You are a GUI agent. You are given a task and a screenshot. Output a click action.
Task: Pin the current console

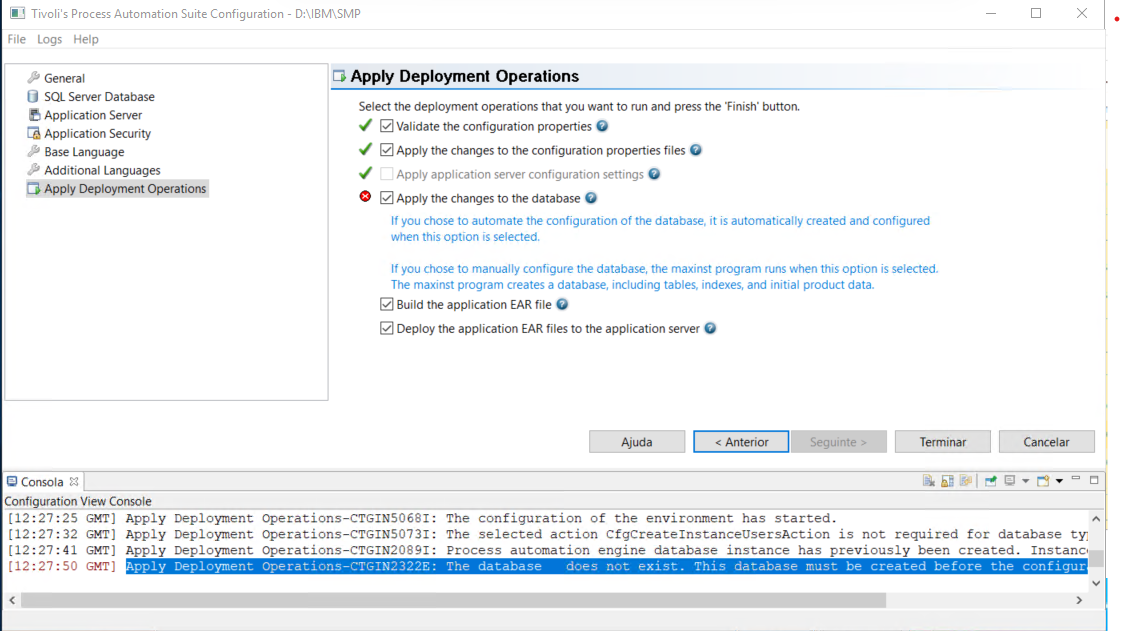[991, 481]
